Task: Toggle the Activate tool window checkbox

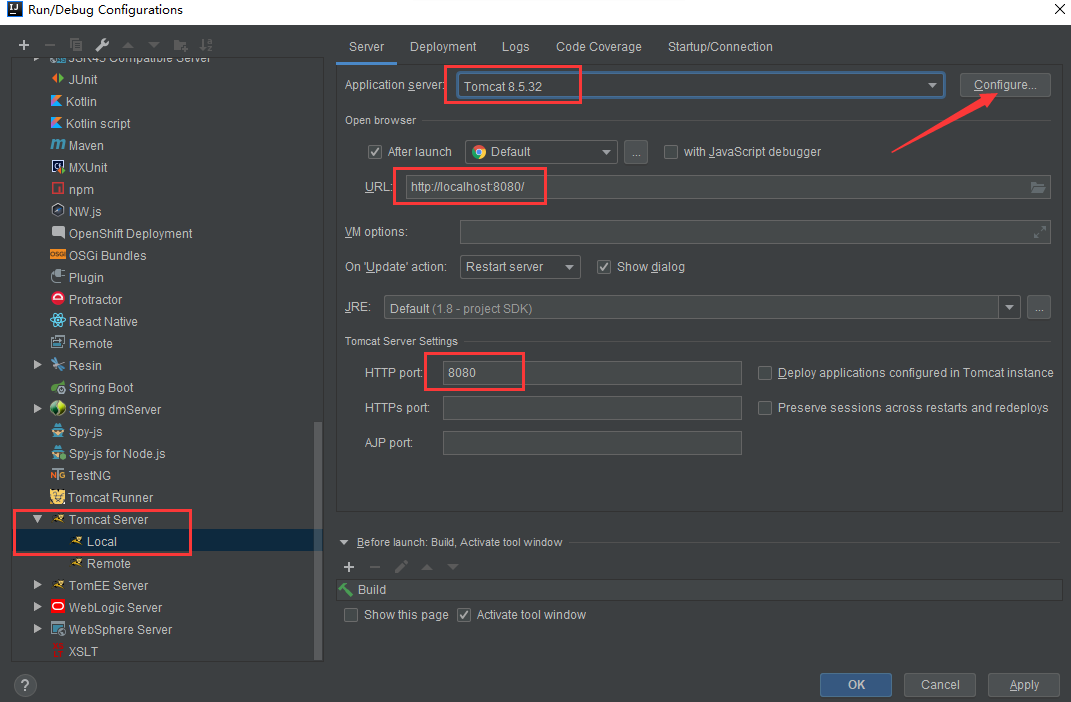Action: pyautogui.click(x=464, y=615)
